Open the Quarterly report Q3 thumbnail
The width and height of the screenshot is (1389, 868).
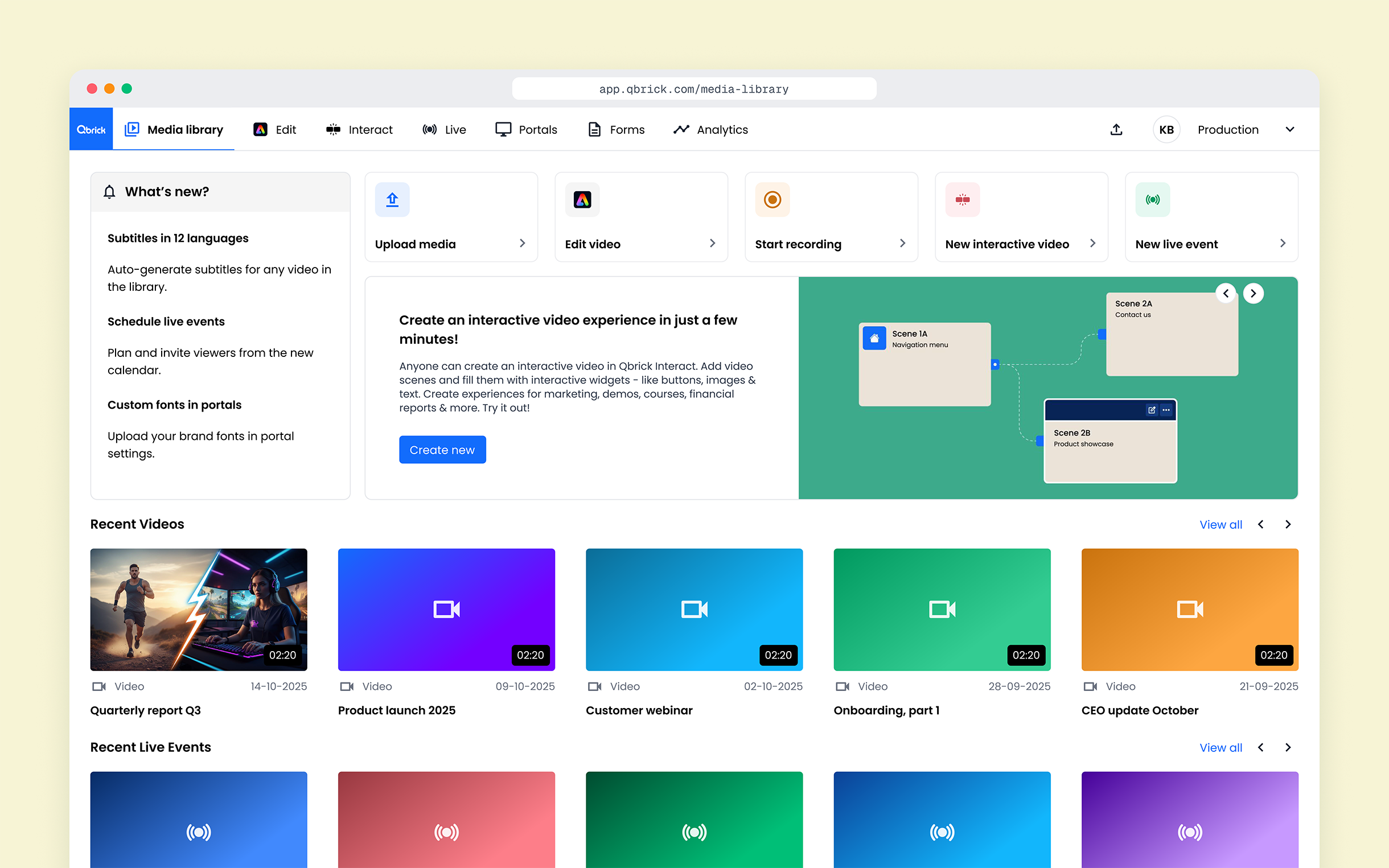pos(199,609)
